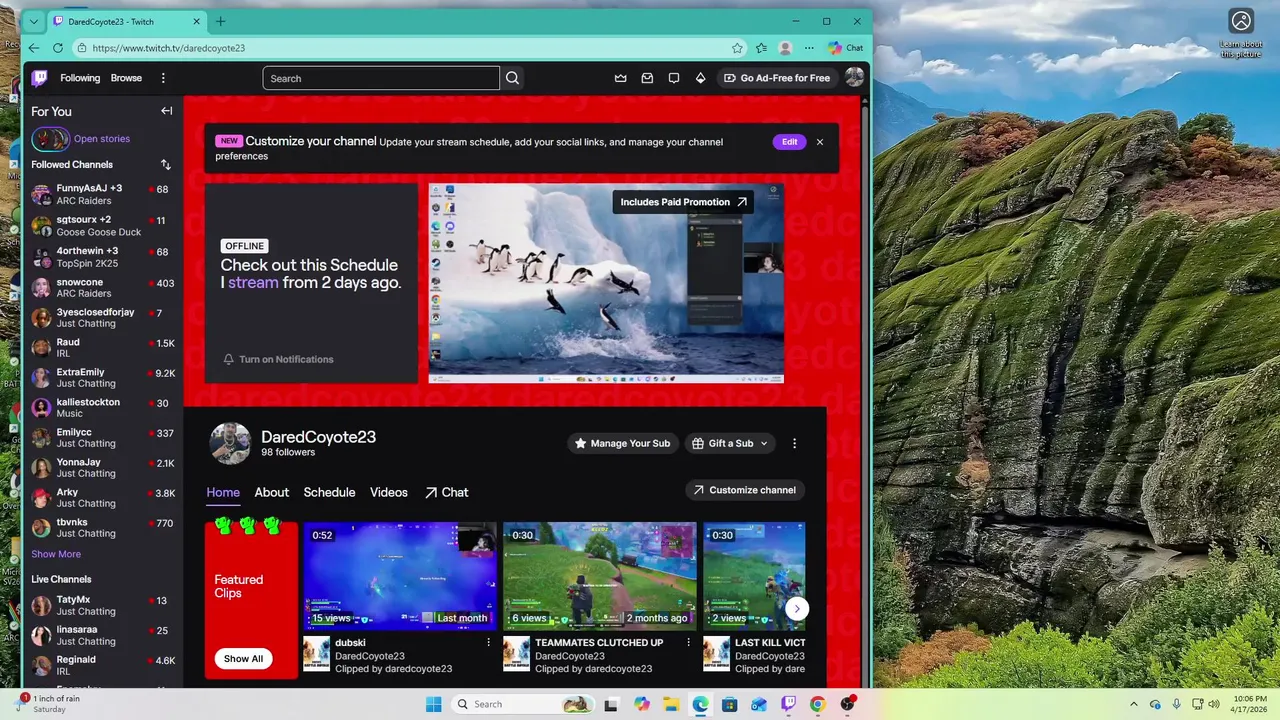This screenshot has height=720, width=1280.
Task: Open the Whispers speech bubble icon
Action: (674, 78)
